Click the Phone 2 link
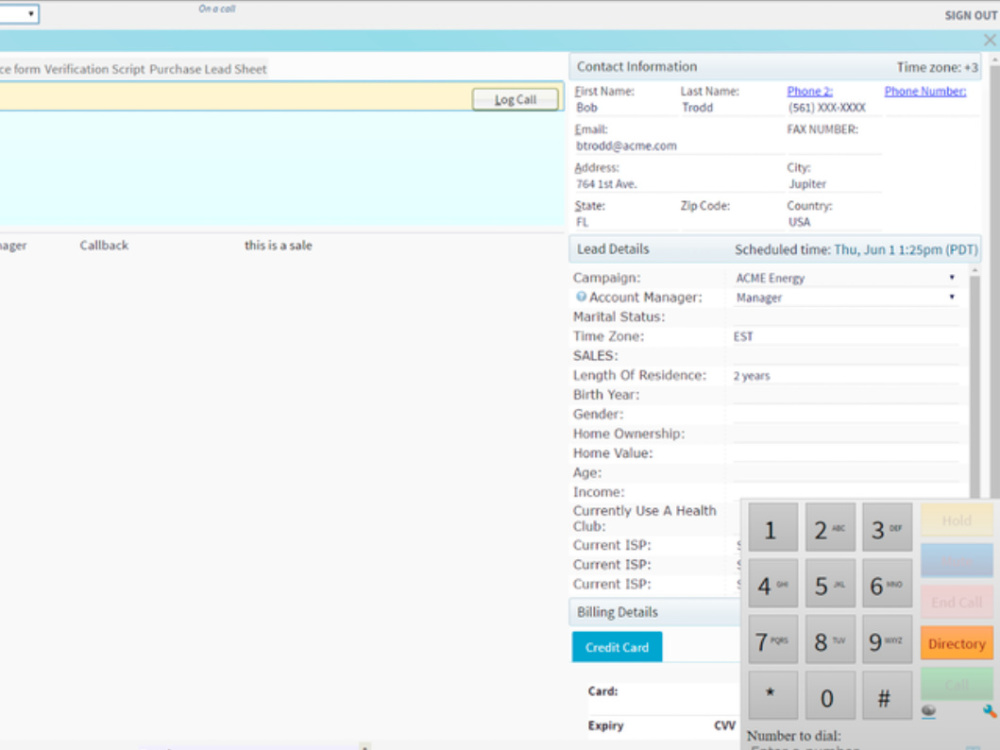This screenshot has height=750, width=1000. coord(809,91)
